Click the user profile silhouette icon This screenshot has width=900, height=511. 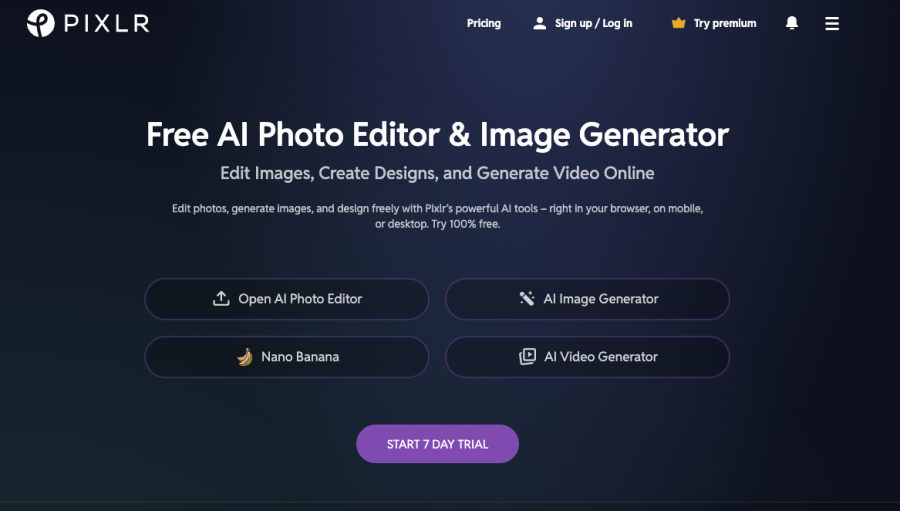(x=540, y=23)
